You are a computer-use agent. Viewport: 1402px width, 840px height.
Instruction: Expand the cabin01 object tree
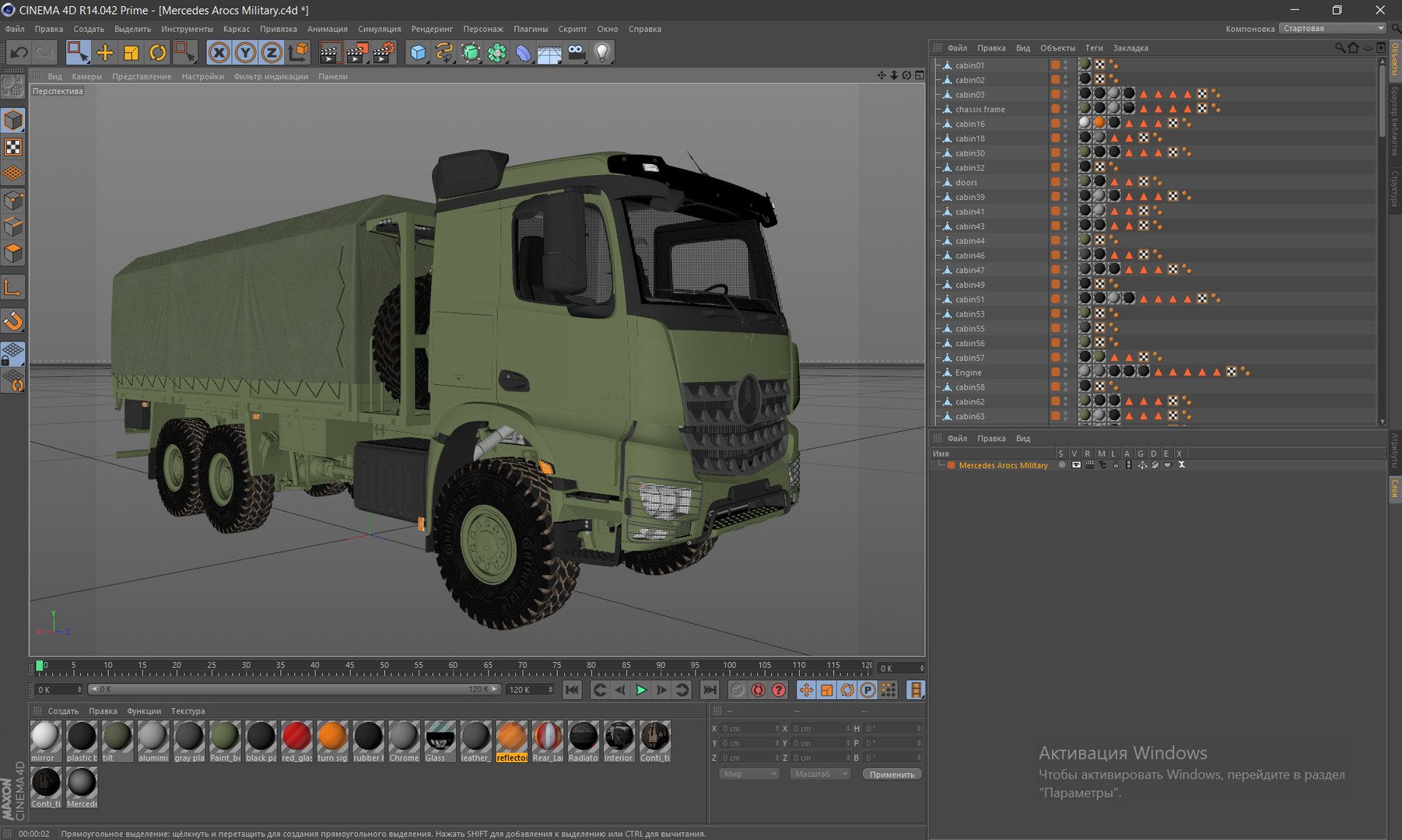click(x=938, y=65)
